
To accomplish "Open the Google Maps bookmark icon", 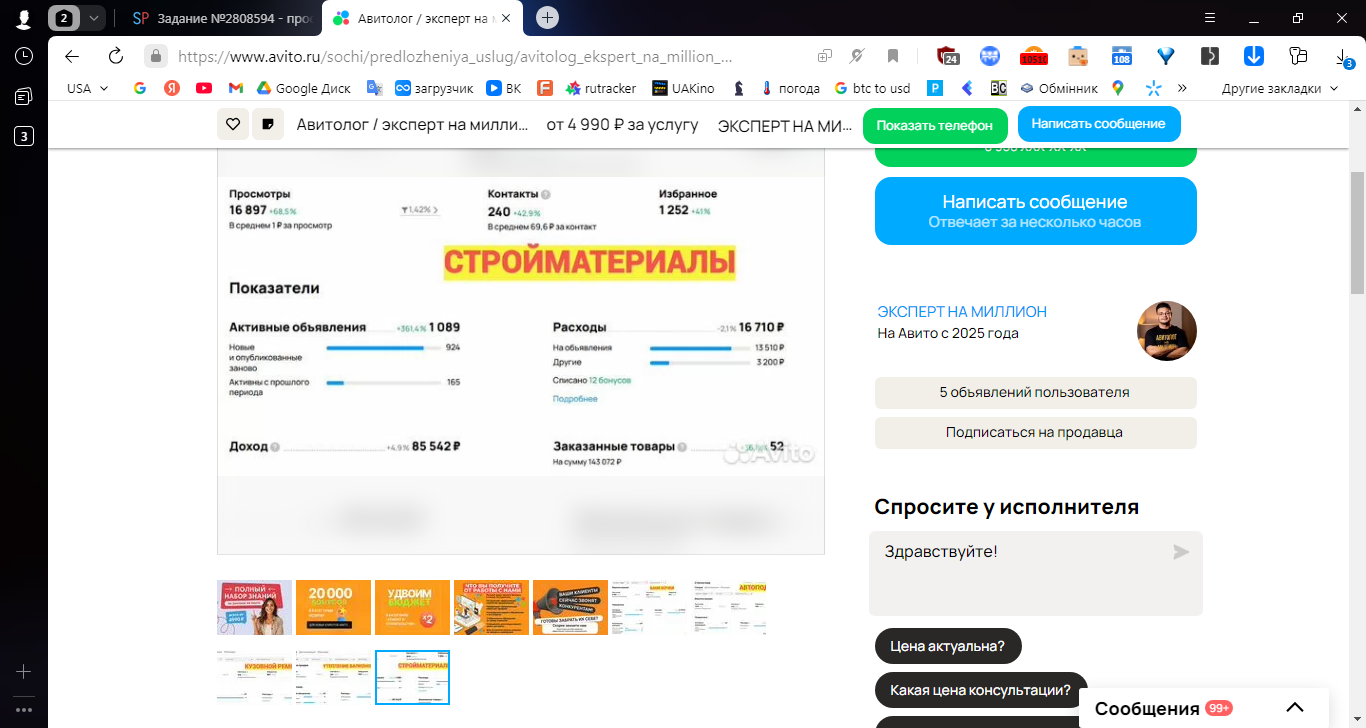I will tap(1118, 88).
